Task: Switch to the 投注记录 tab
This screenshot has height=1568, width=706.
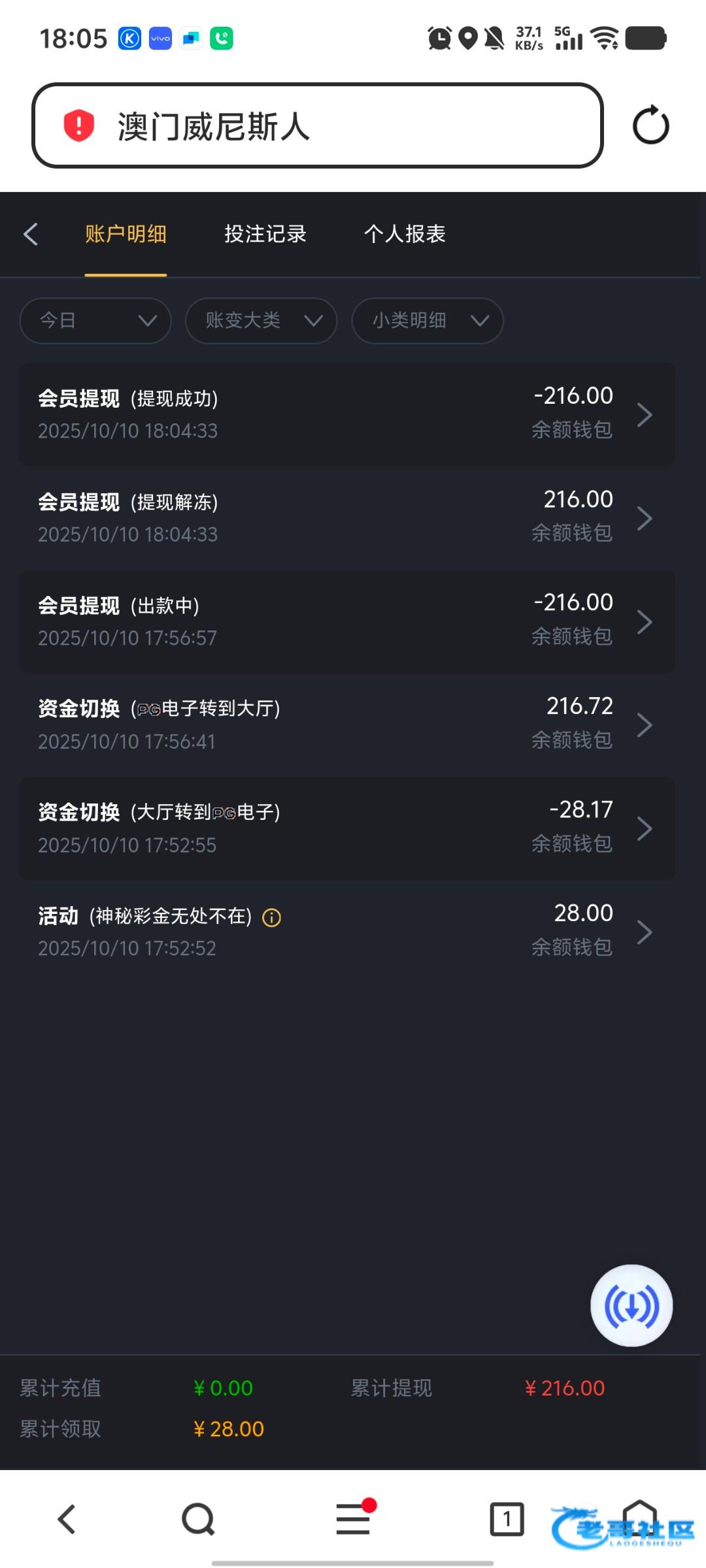Action: (x=265, y=234)
